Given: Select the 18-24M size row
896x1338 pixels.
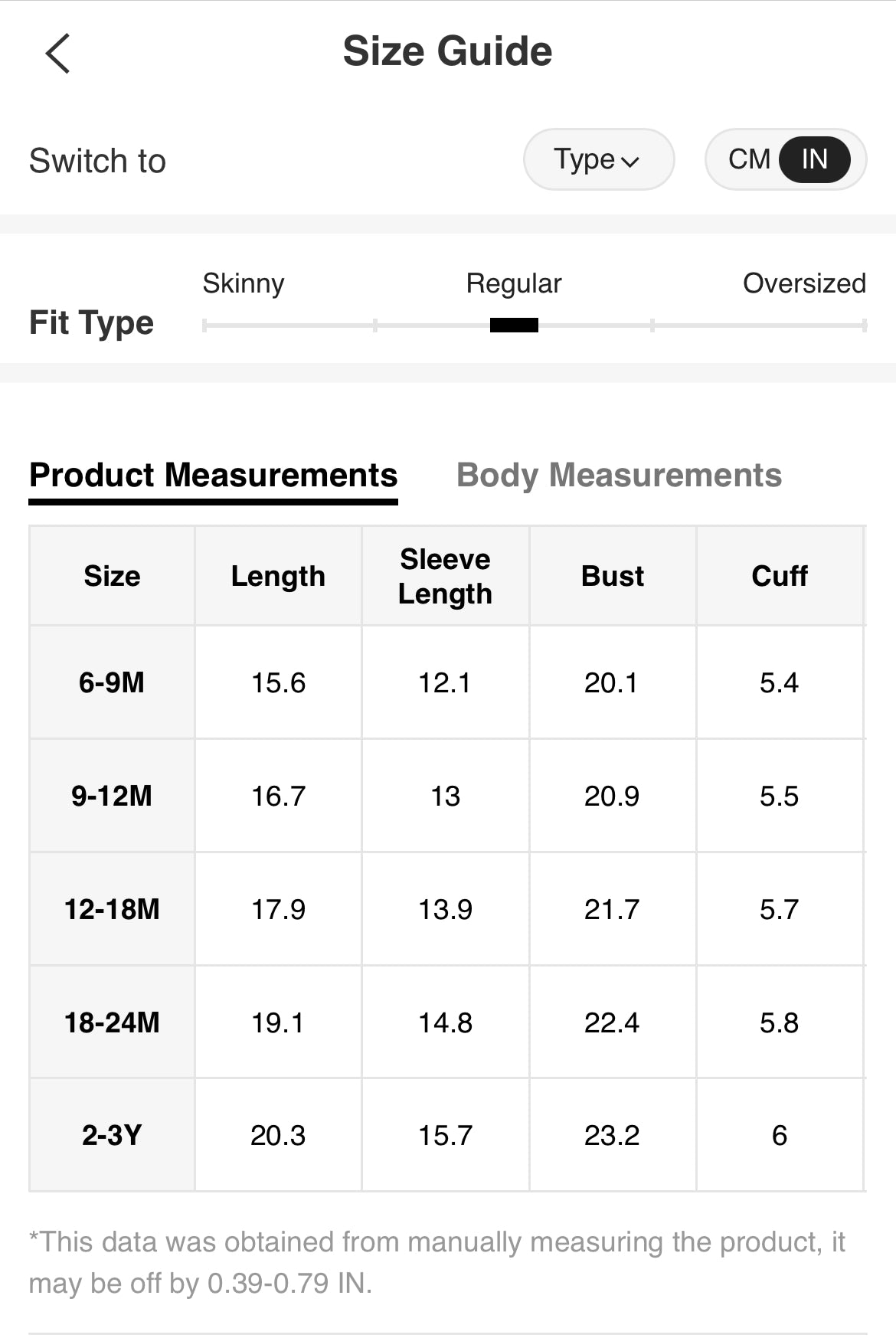Looking at the screenshot, I should point(112,1022).
